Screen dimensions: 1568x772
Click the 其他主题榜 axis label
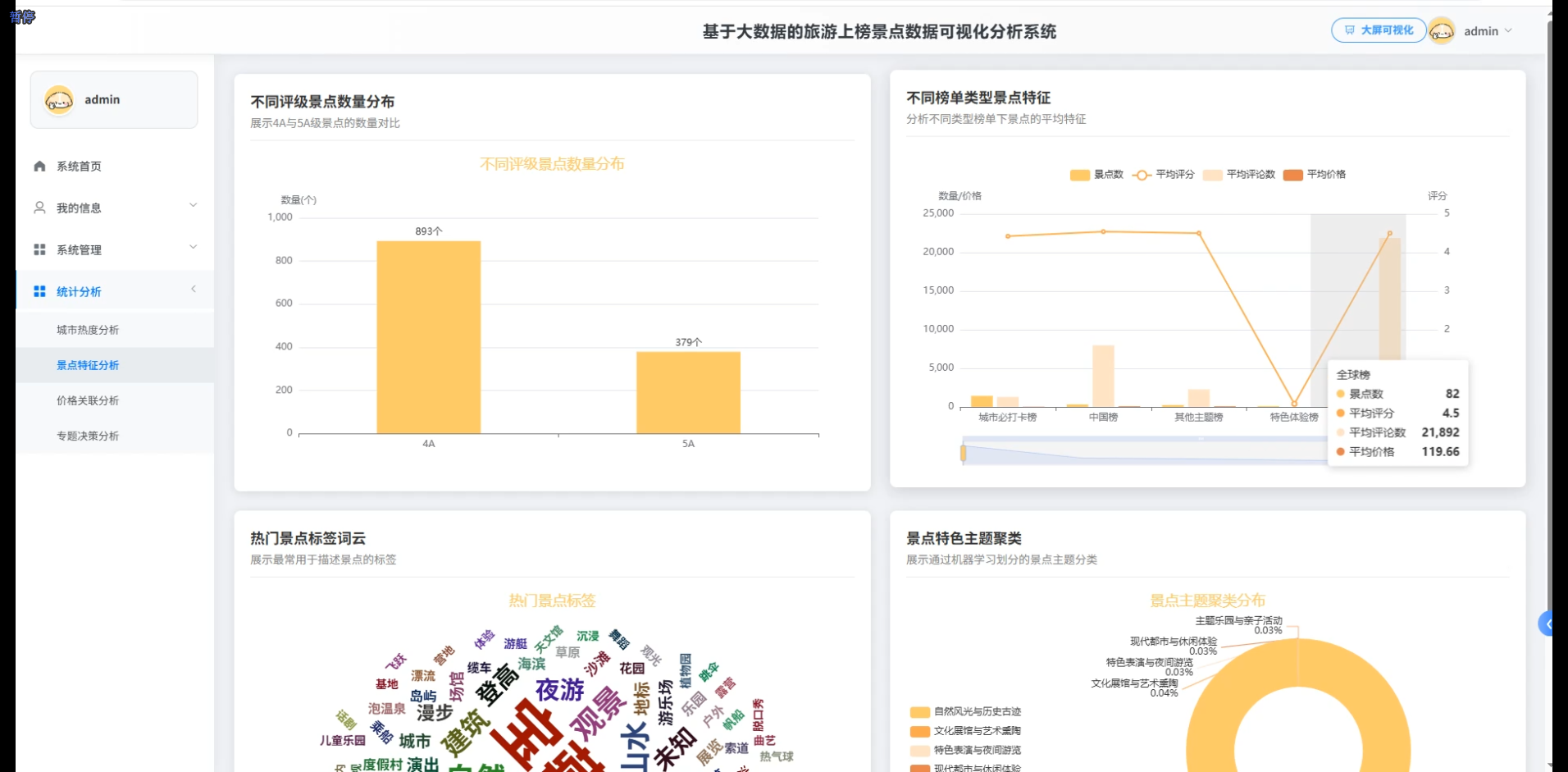click(x=1198, y=418)
